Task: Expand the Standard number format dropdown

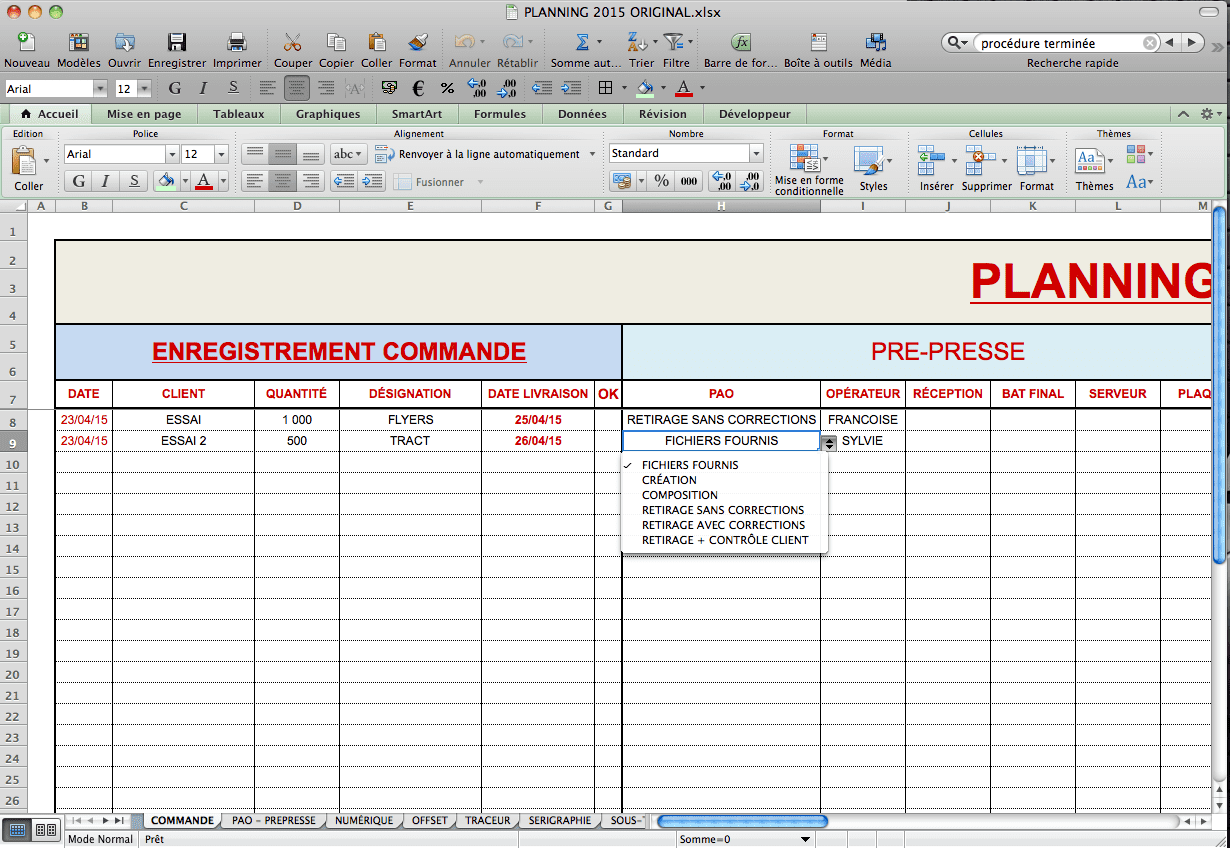Action: [x=755, y=153]
